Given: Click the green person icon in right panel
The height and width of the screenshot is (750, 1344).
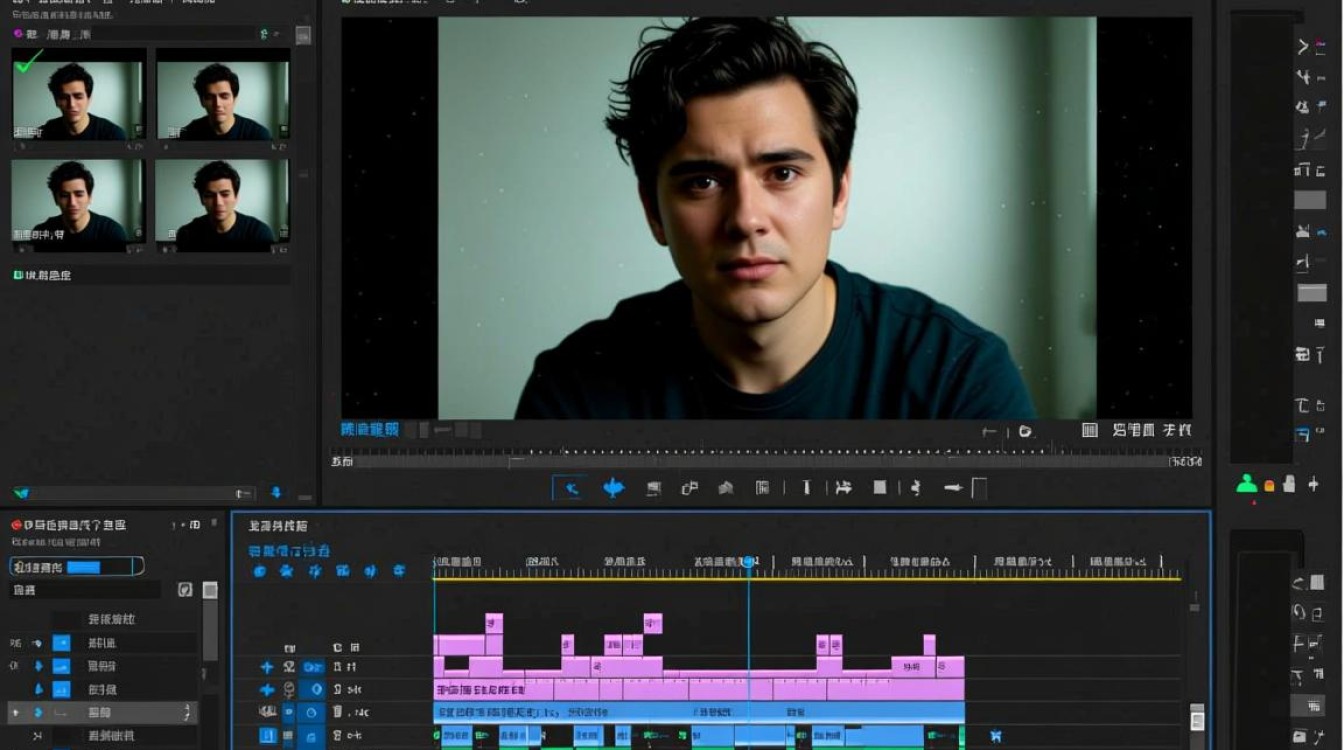Looking at the screenshot, I should (x=1246, y=484).
